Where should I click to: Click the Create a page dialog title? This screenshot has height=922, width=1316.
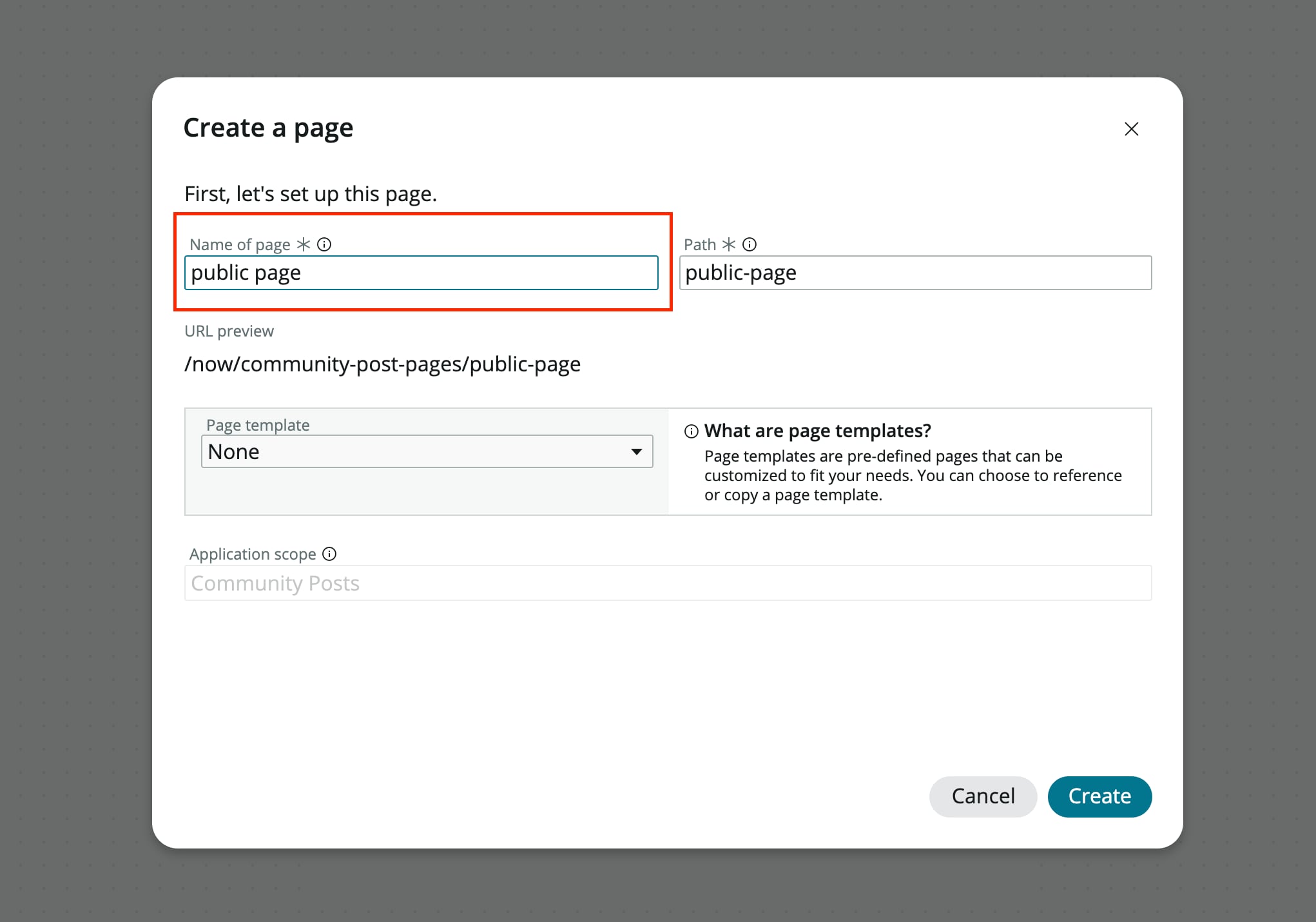pos(268,128)
